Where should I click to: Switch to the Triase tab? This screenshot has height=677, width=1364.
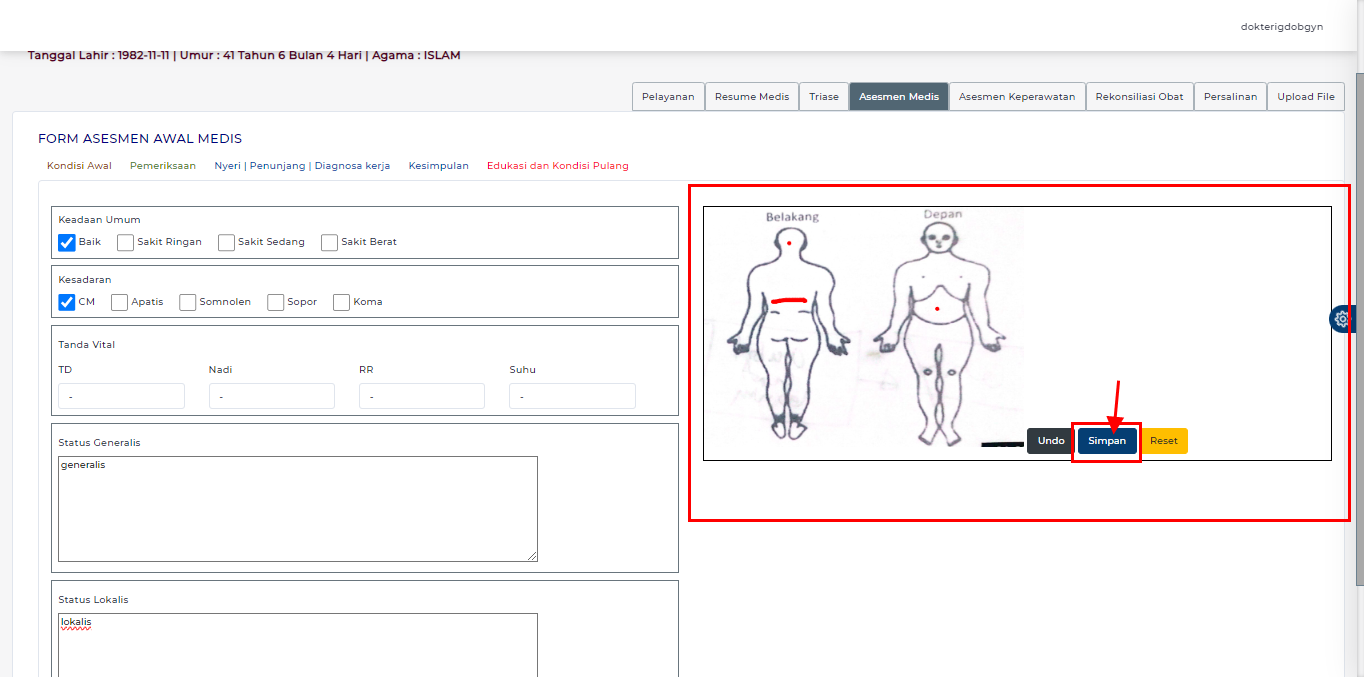coord(823,96)
